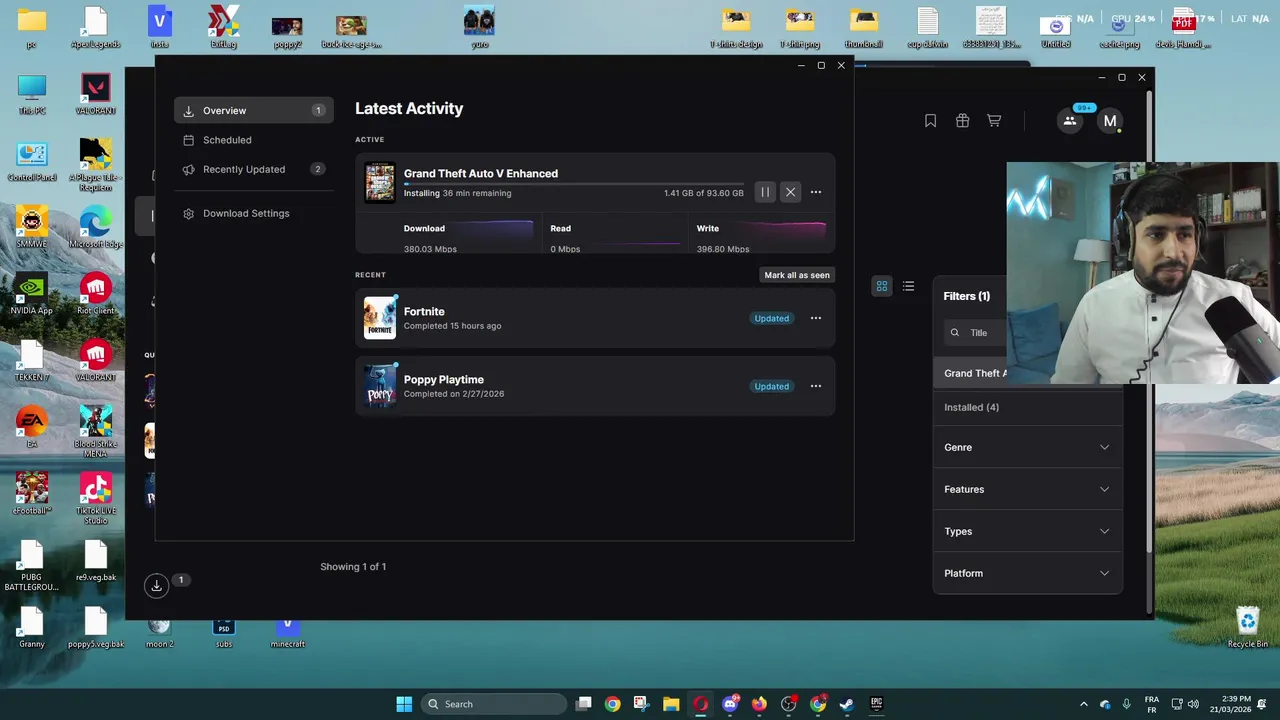Screen dimensions: 1280x720
Task: Expand the Platform filter
Action: coord(1027,573)
